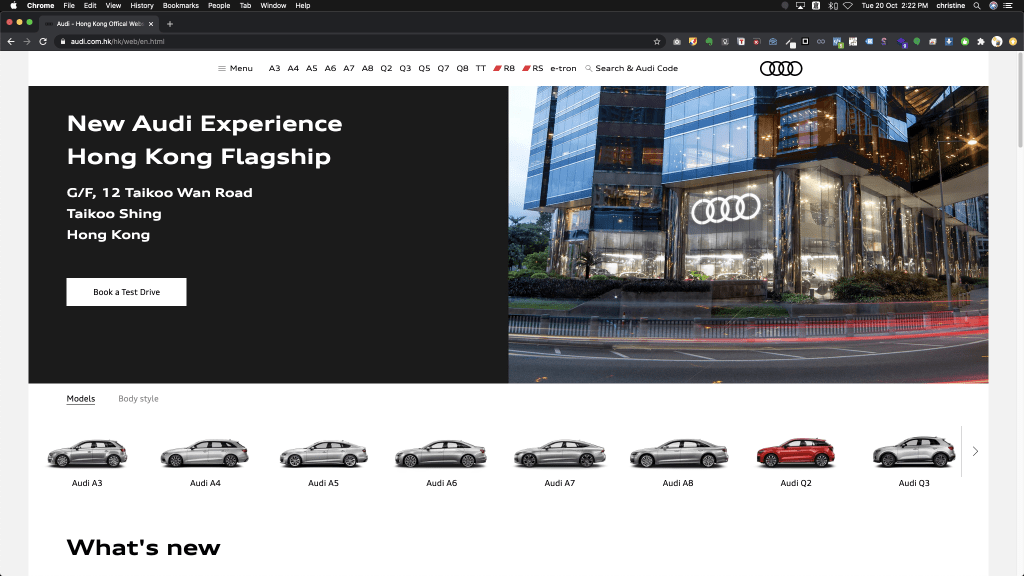Open the Bookmarks menu

(181, 5)
